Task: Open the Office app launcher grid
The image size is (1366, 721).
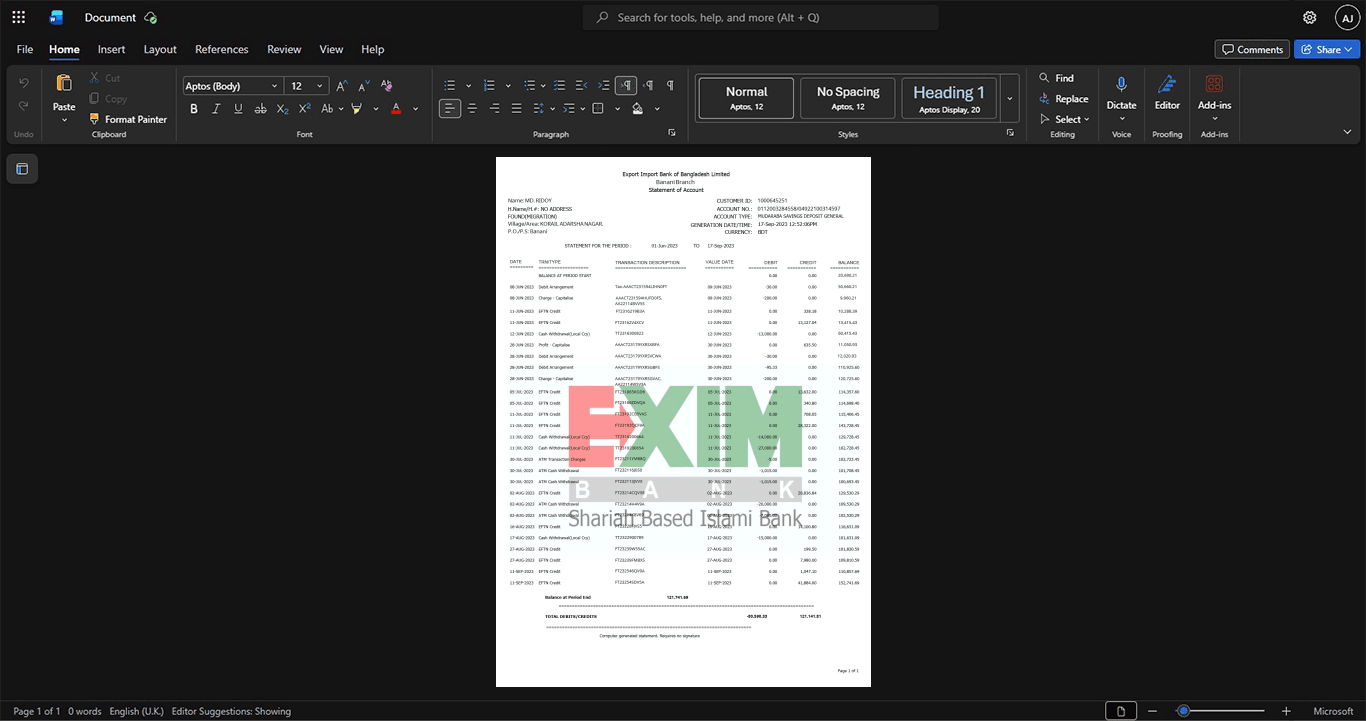Action: [18, 17]
